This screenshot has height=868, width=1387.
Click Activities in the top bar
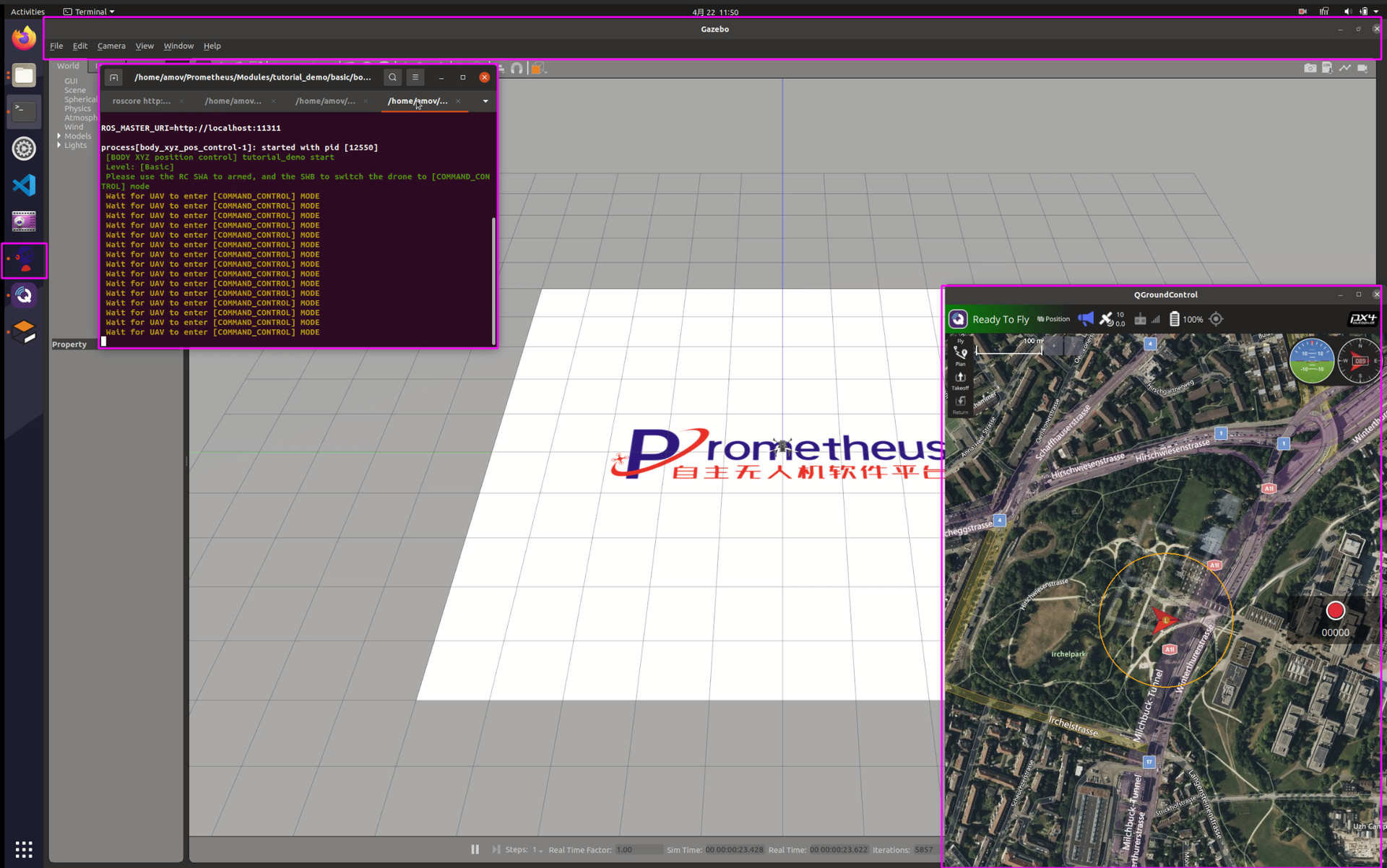point(27,12)
